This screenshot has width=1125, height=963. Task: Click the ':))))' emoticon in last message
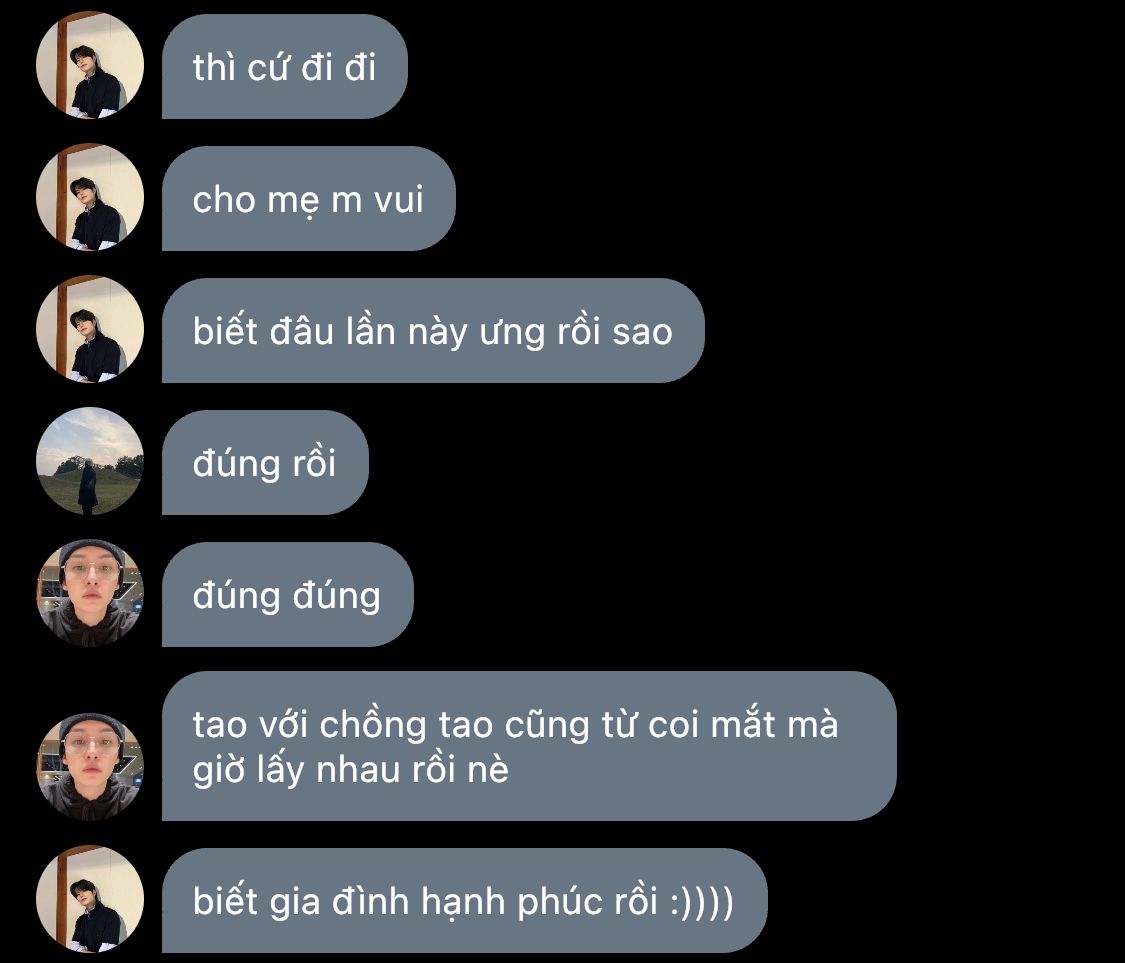[x=702, y=902]
